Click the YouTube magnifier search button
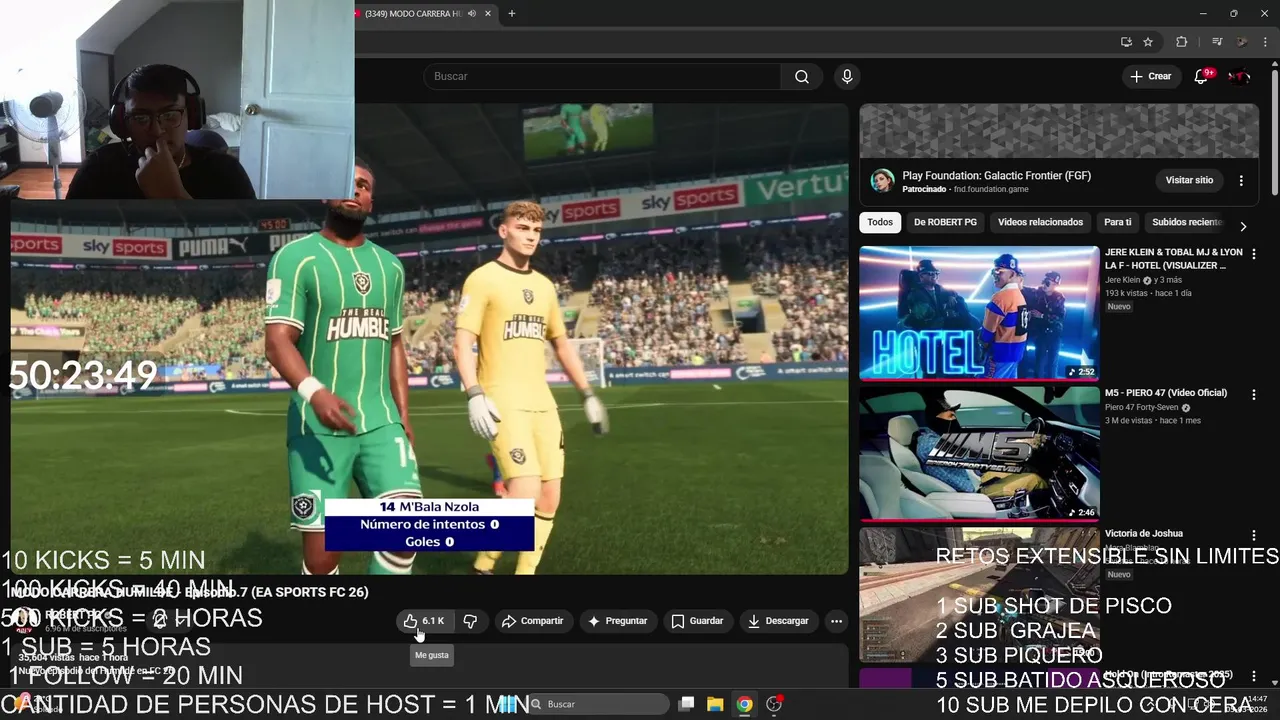 802,76
